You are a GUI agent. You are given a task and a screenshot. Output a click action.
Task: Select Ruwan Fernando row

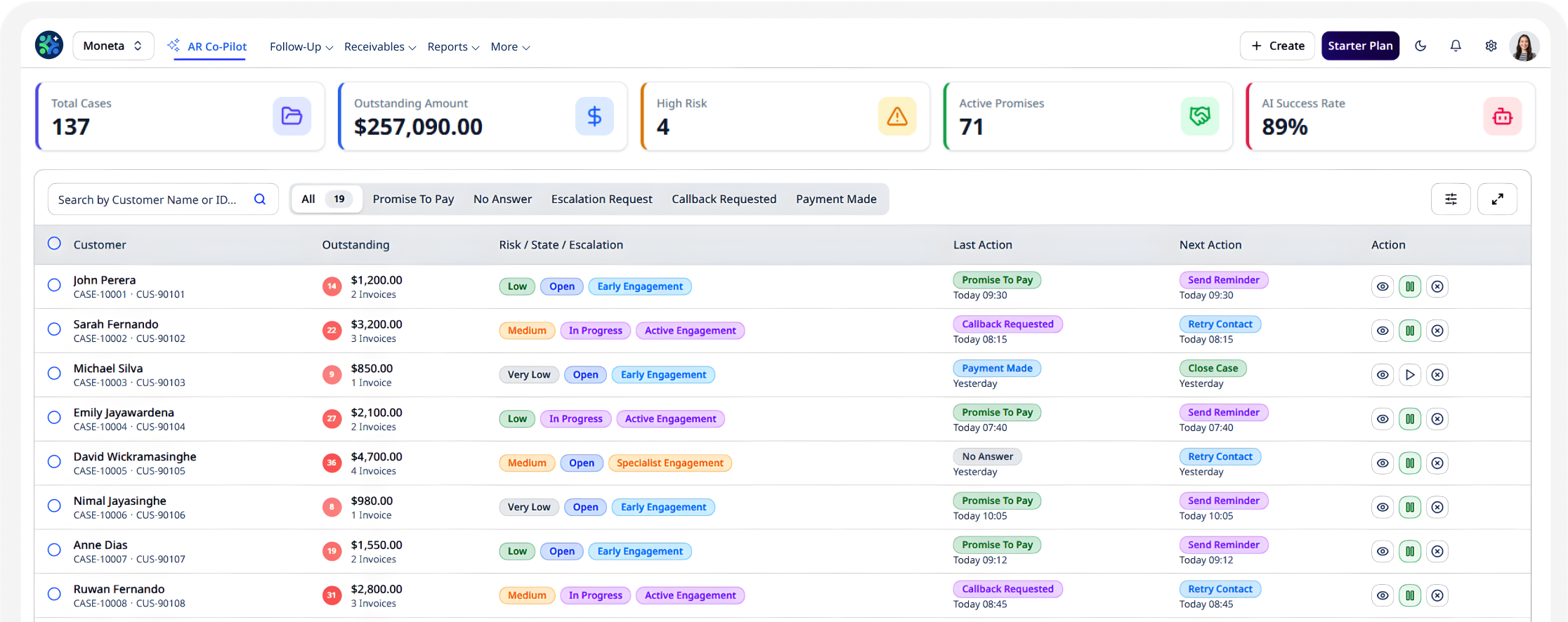pos(54,594)
